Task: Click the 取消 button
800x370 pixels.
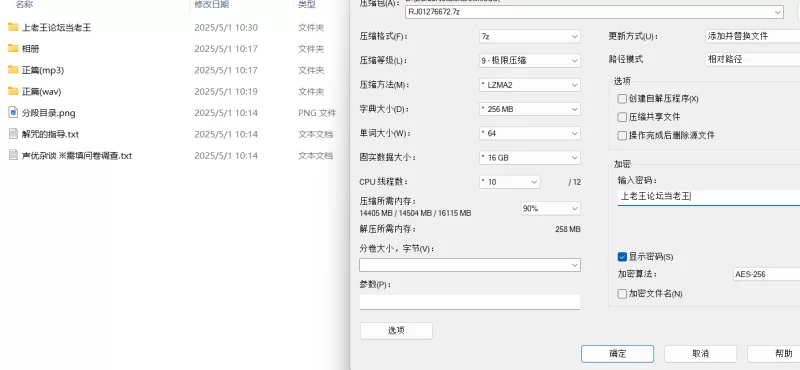Action: 701,353
